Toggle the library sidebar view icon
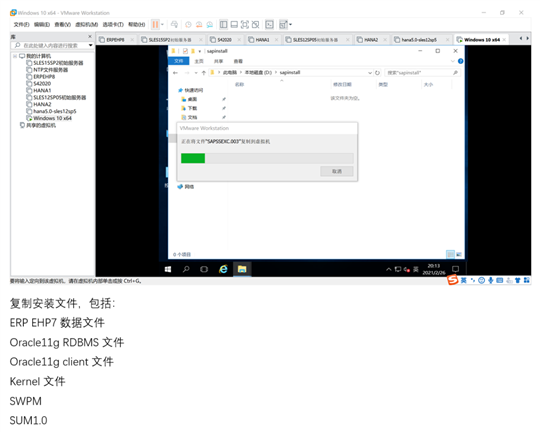This screenshot has height=432, width=540. (x=224, y=24)
